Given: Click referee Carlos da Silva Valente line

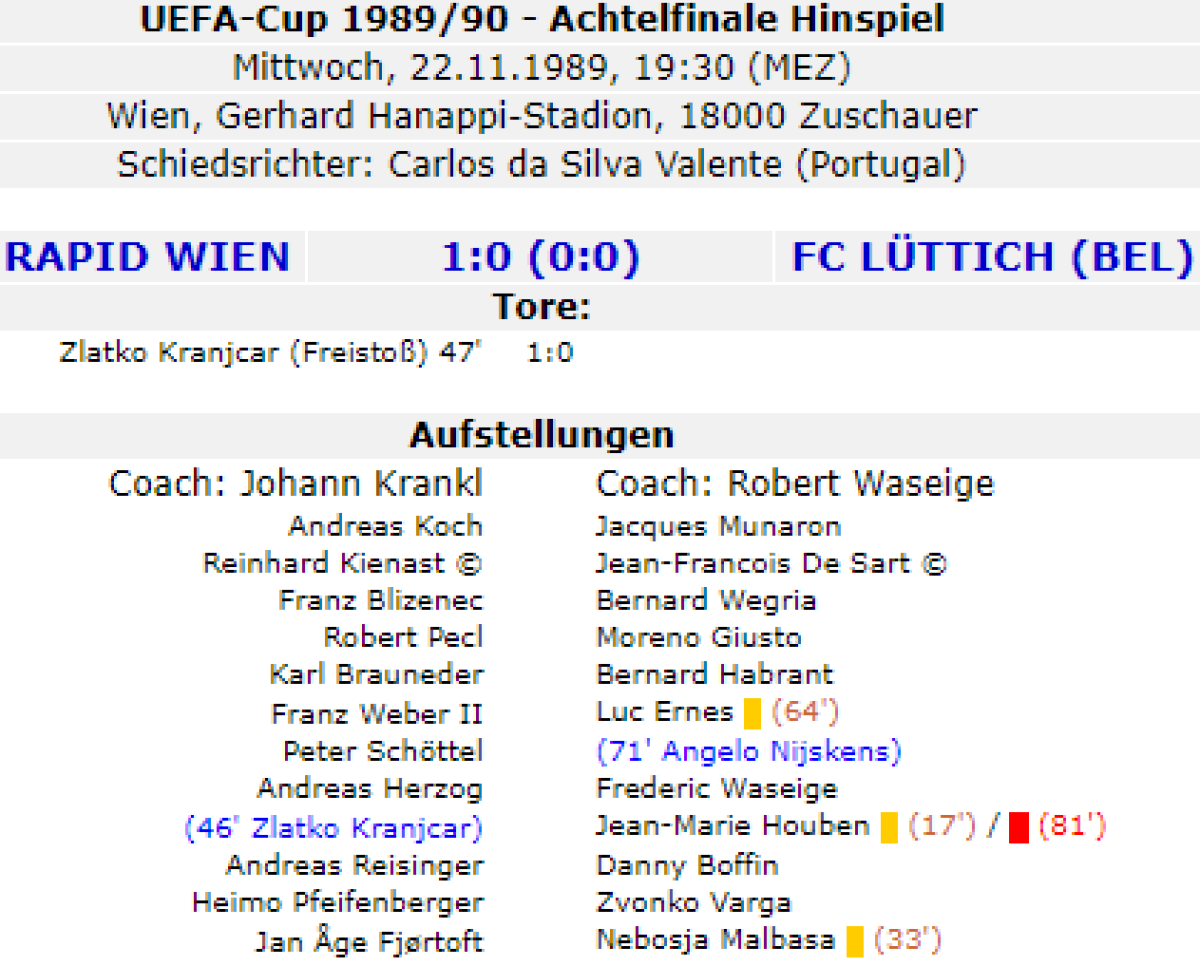Looking at the screenshot, I should pyautogui.click(x=541, y=164).
